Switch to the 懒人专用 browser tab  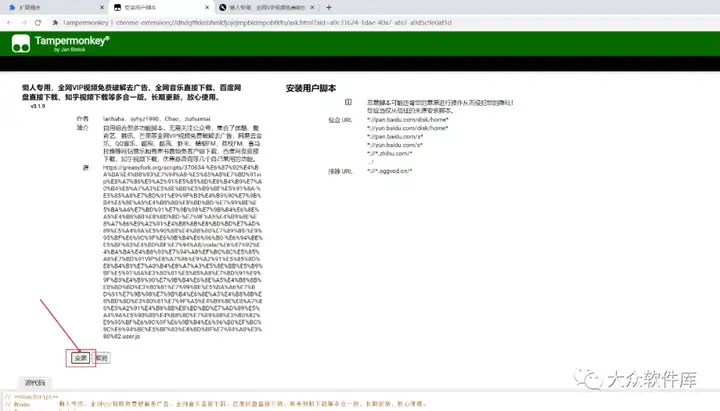(x=267, y=7)
